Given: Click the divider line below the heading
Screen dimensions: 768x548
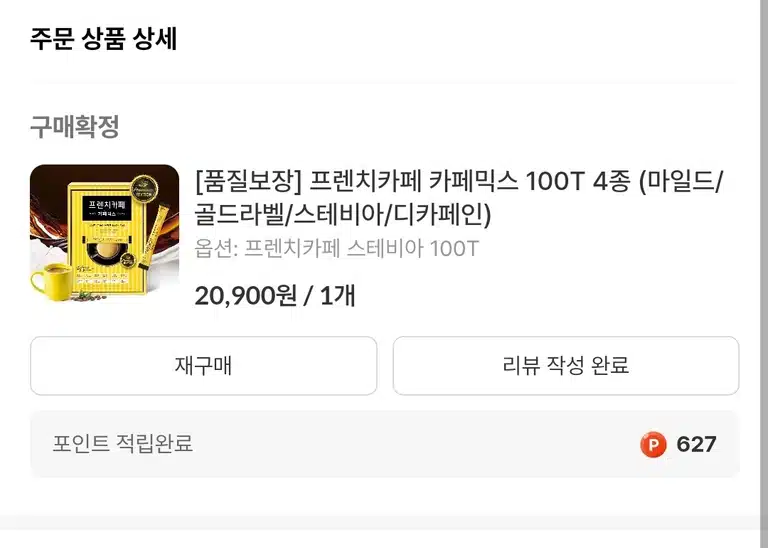Looking at the screenshot, I should pyautogui.click(x=384, y=80).
